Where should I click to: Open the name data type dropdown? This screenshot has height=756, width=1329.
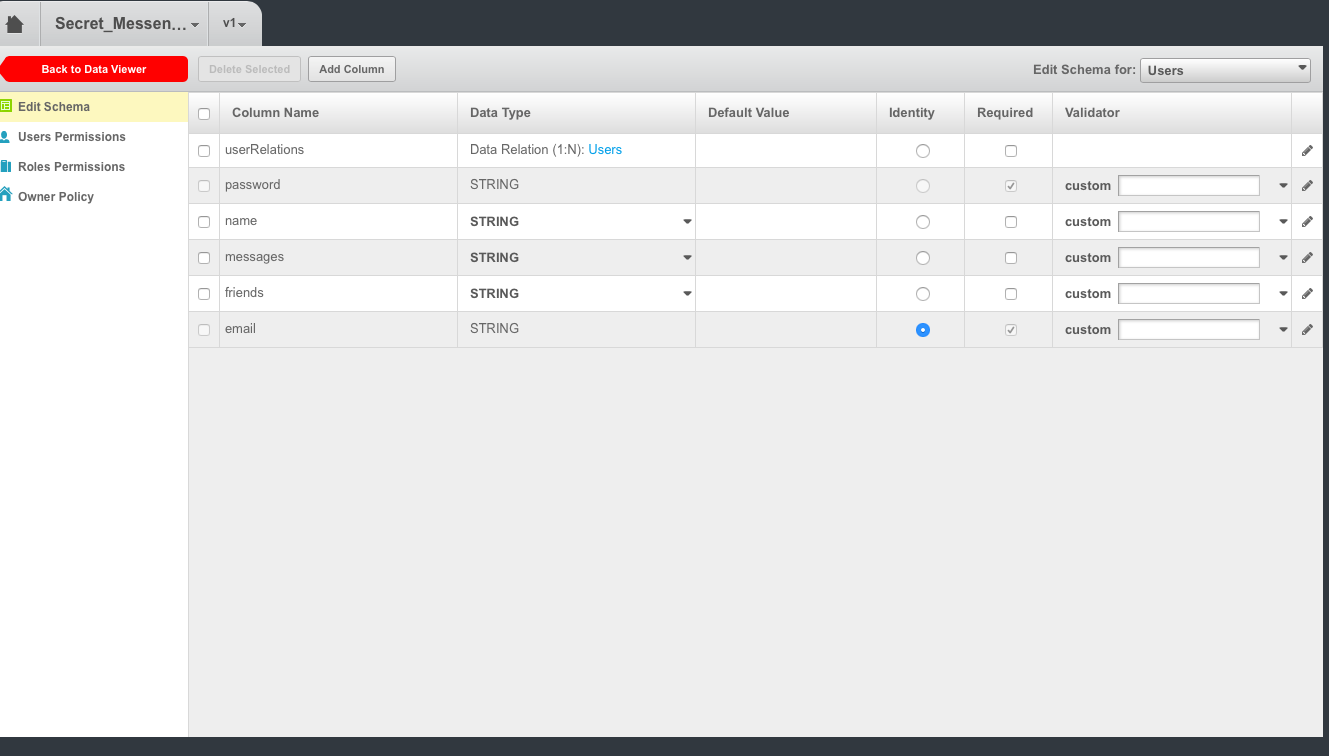tap(687, 222)
